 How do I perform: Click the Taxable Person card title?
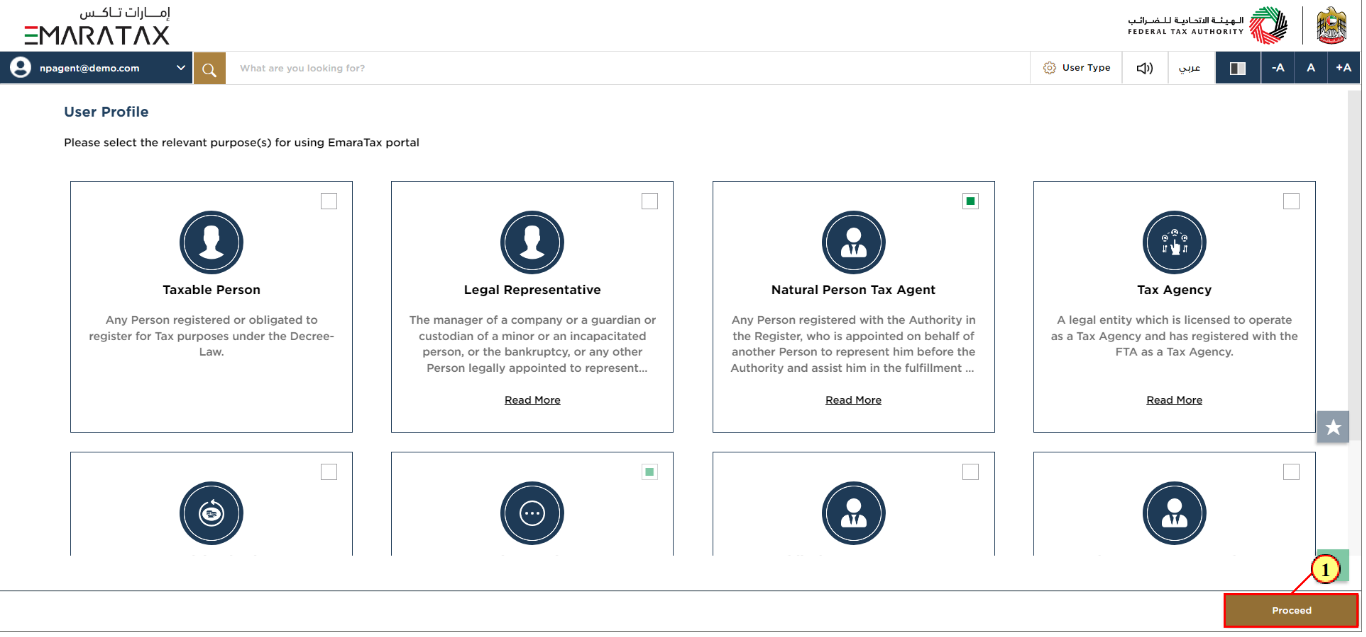(211, 290)
